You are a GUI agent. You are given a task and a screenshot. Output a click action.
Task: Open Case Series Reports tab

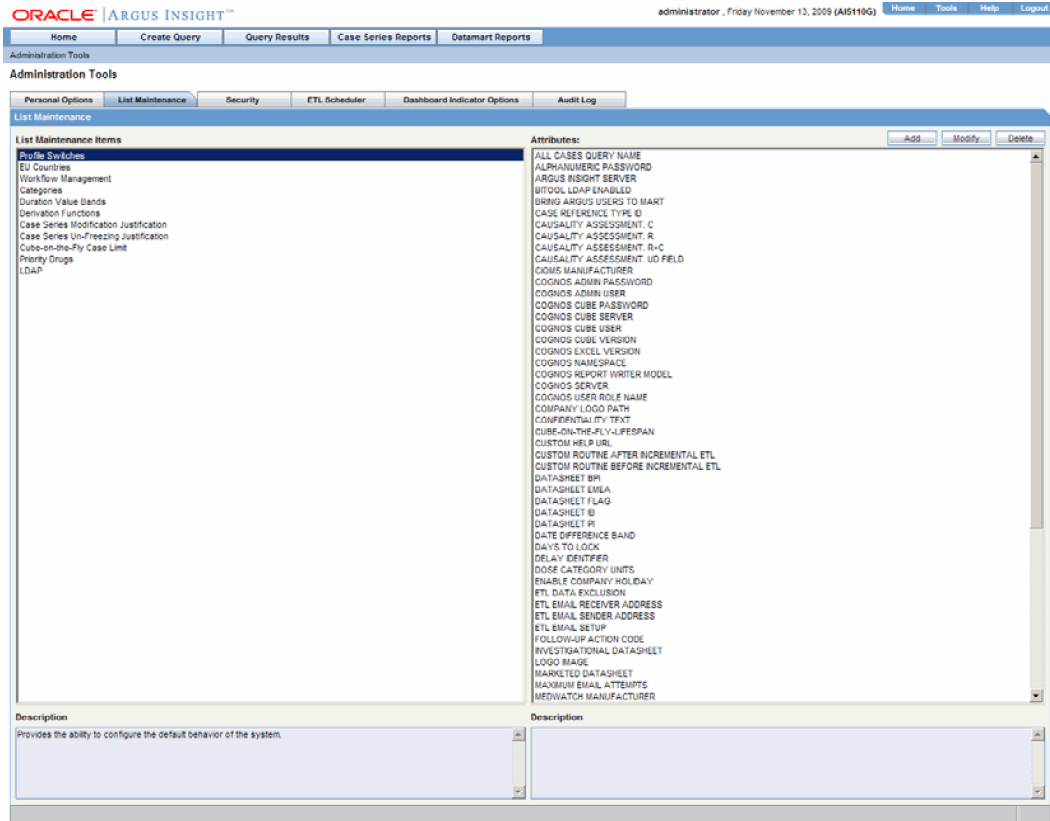tap(384, 37)
